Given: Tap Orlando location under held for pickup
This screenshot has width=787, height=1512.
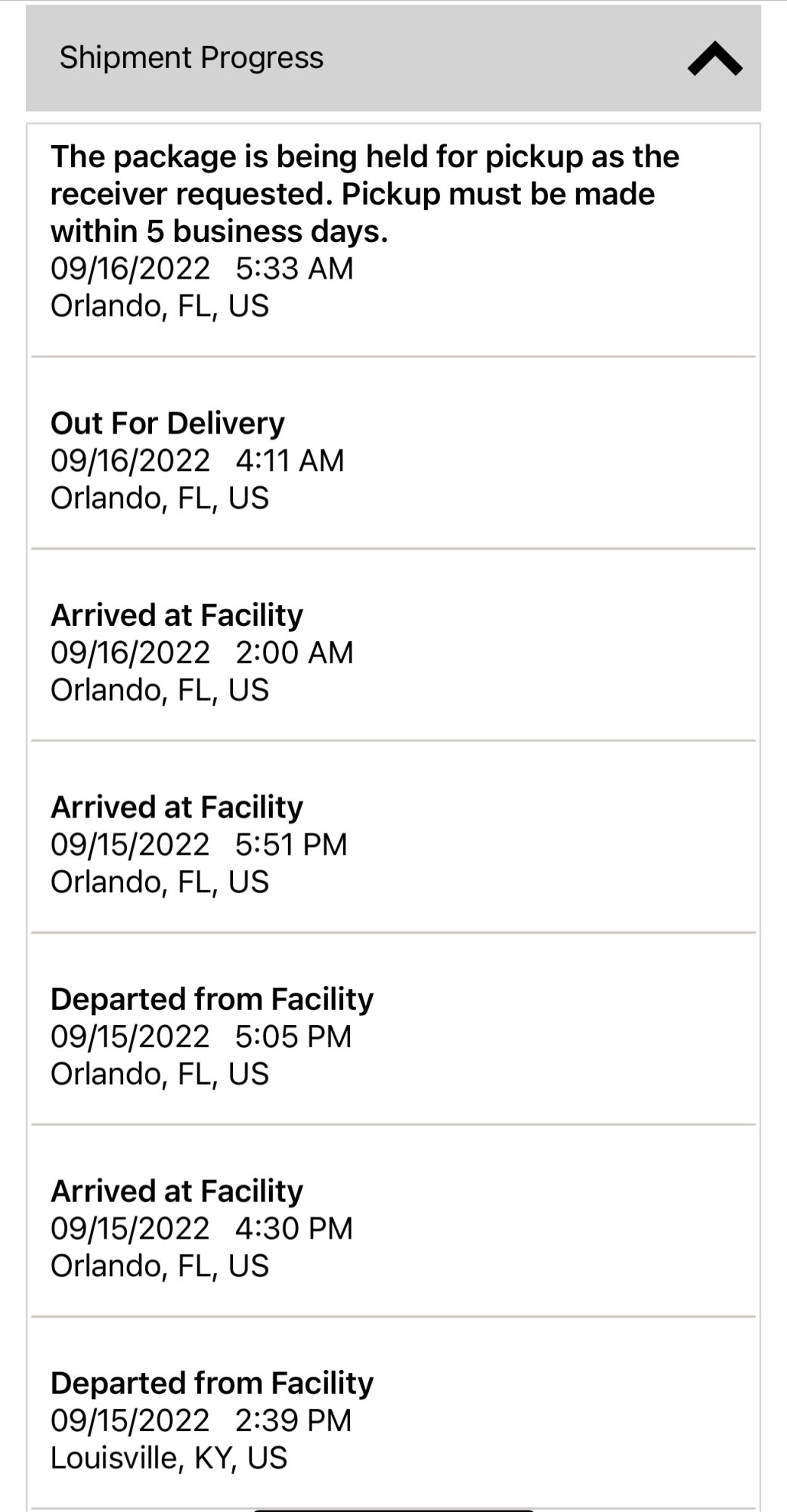Looking at the screenshot, I should [x=160, y=306].
